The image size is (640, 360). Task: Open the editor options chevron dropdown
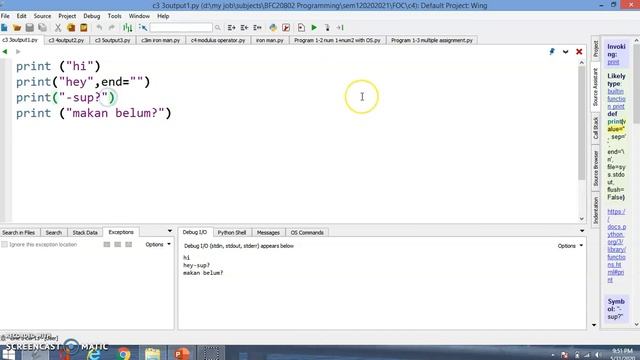565,52
